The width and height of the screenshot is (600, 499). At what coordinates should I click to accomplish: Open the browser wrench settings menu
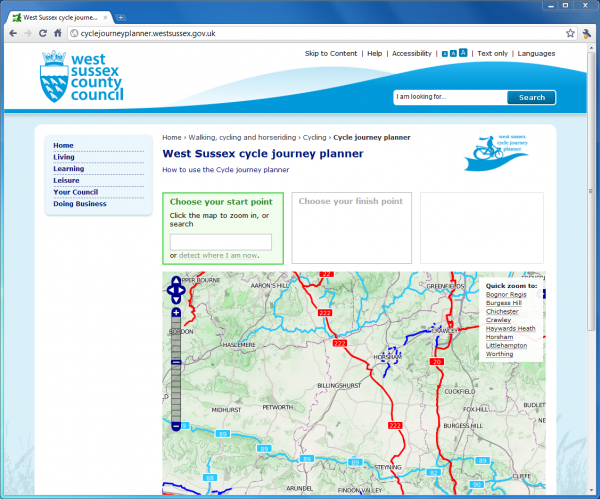click(x=587, y=34)
